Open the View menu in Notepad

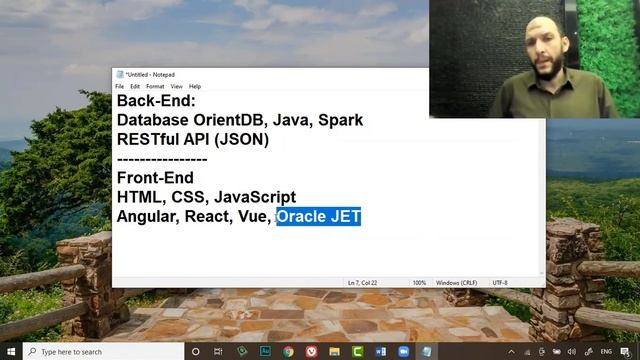point(176,87)
